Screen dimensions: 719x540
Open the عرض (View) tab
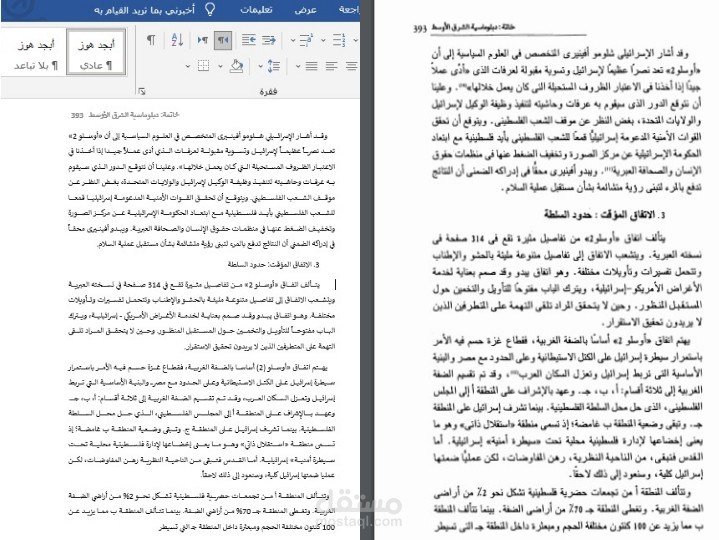pyautogui.click(x=305, y=10)
